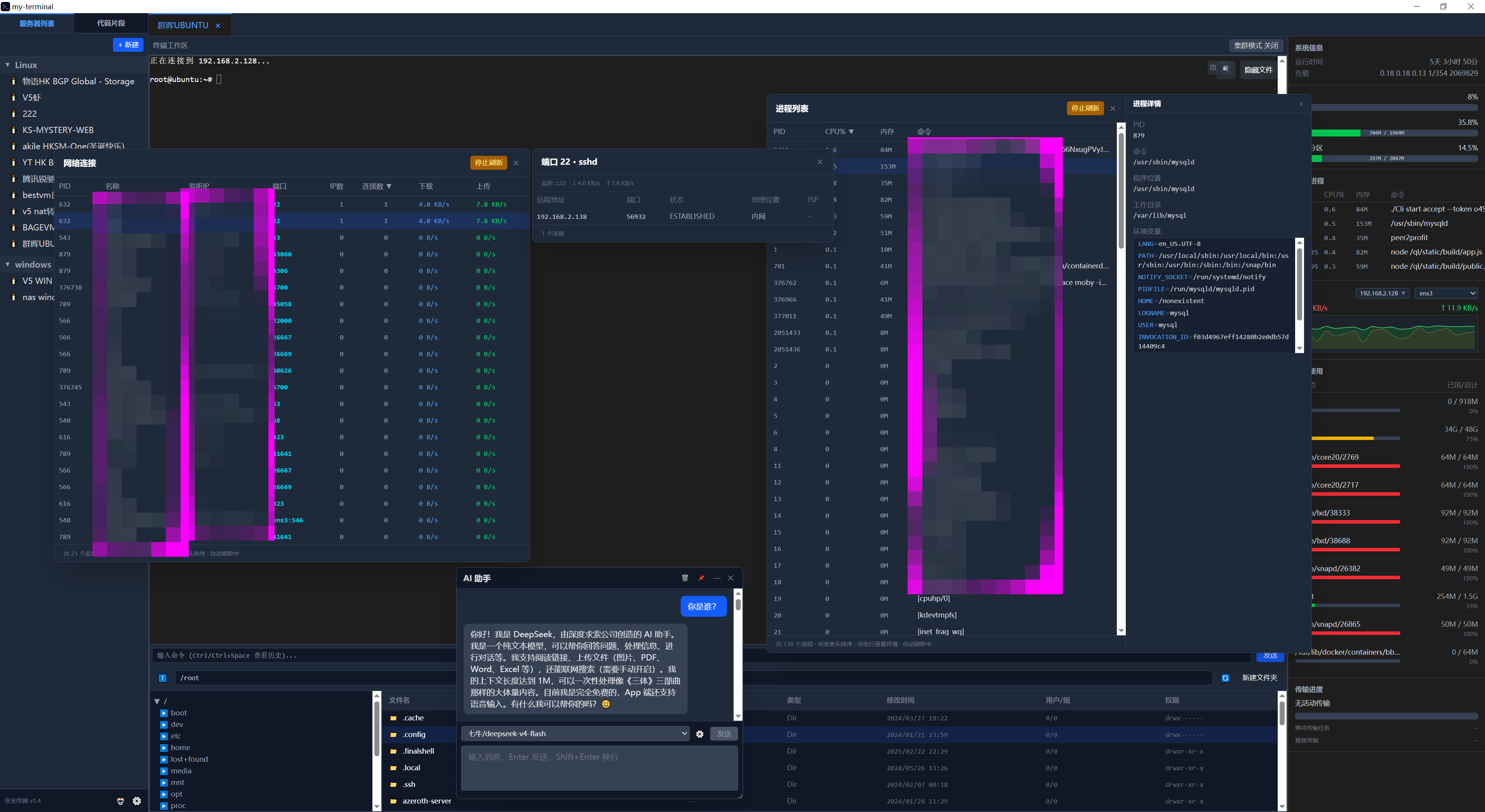Click the 新建文件夹 button

(x=1259, y=678)
